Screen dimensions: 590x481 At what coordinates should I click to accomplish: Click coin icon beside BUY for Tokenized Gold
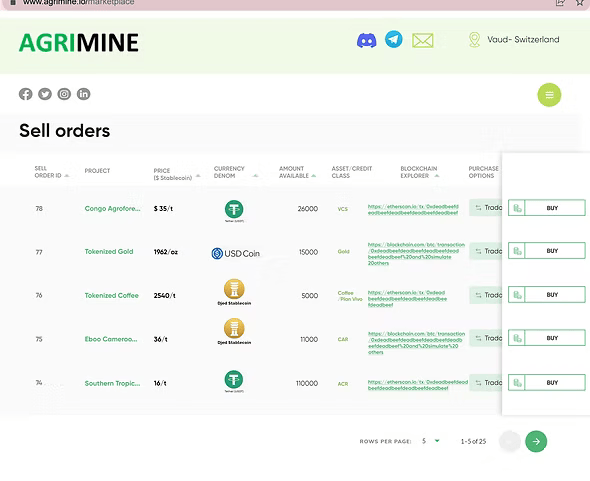(517, 251)
